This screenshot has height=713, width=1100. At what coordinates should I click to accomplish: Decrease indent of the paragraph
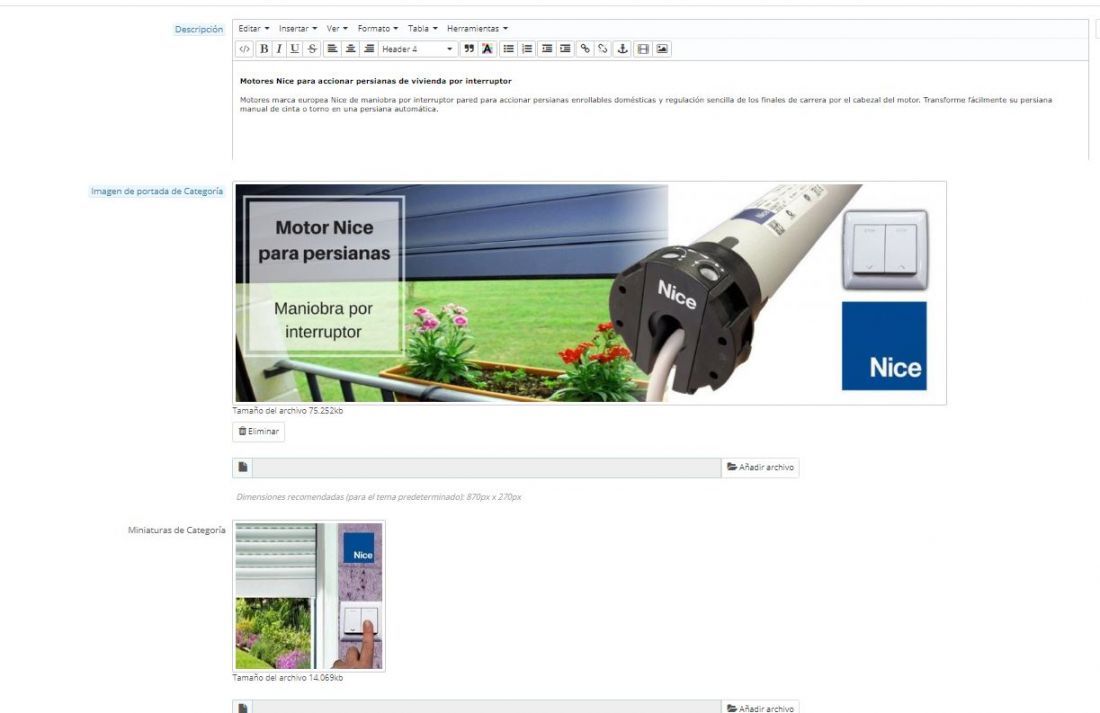click(x=546, y=49)
